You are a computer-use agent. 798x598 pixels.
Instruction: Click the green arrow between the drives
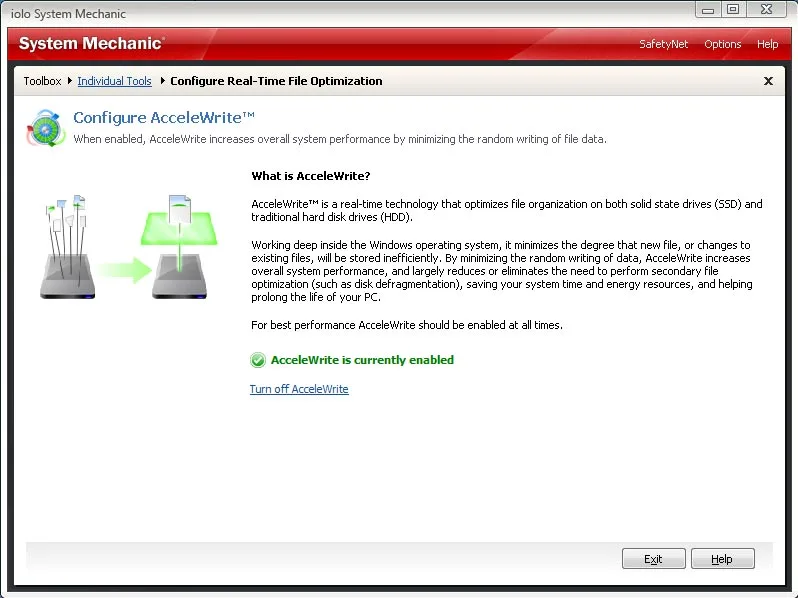(x=124, y=270)
